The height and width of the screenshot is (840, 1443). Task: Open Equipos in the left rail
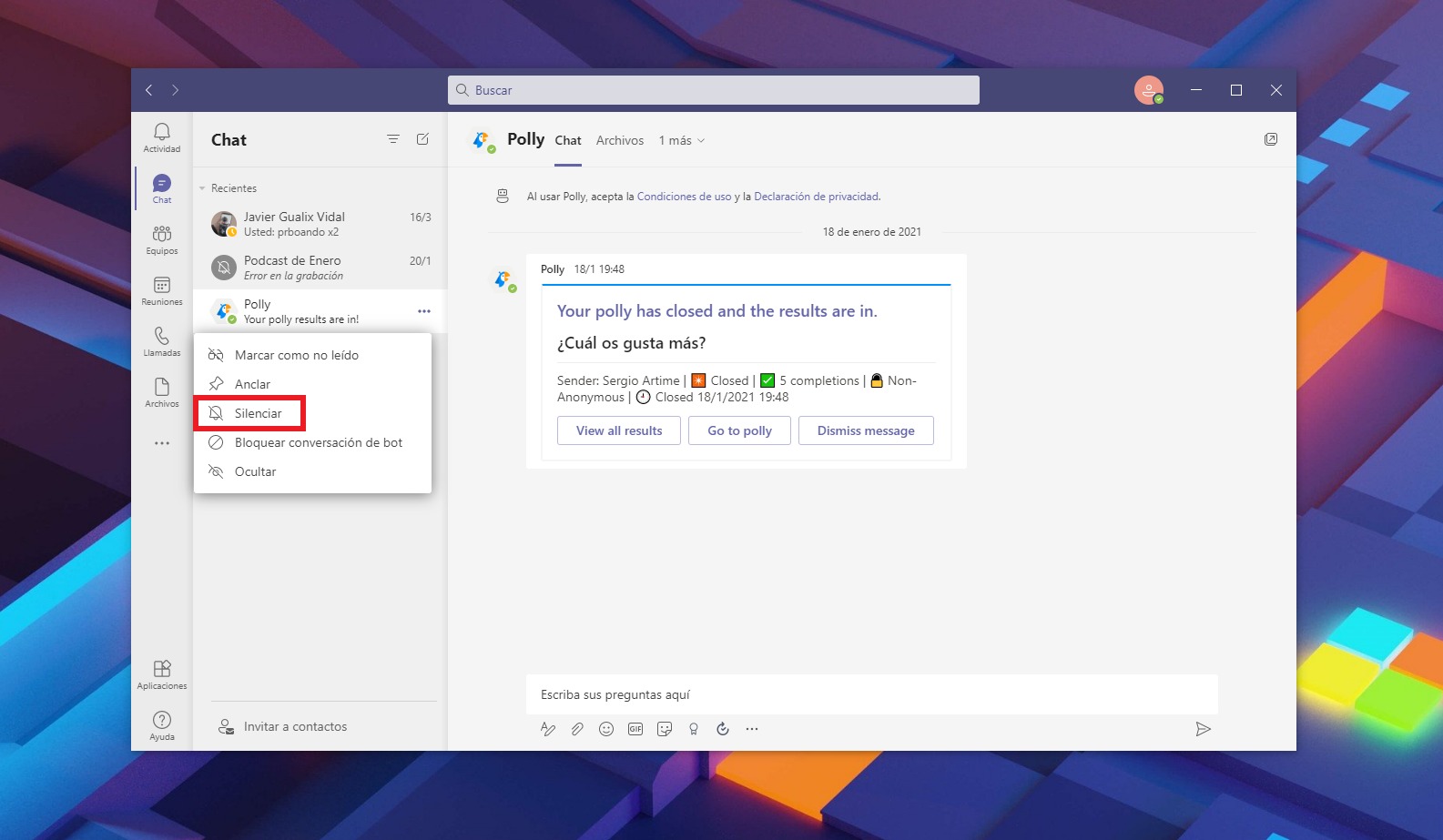click(x=162, y=240)
